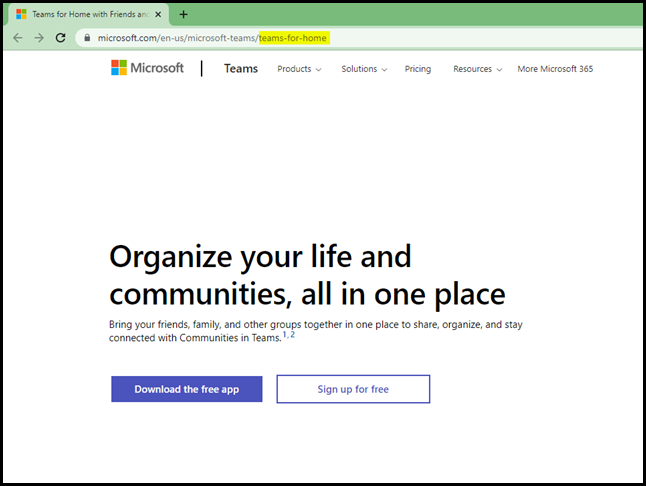Open a new browser tab

pos(183,14)
